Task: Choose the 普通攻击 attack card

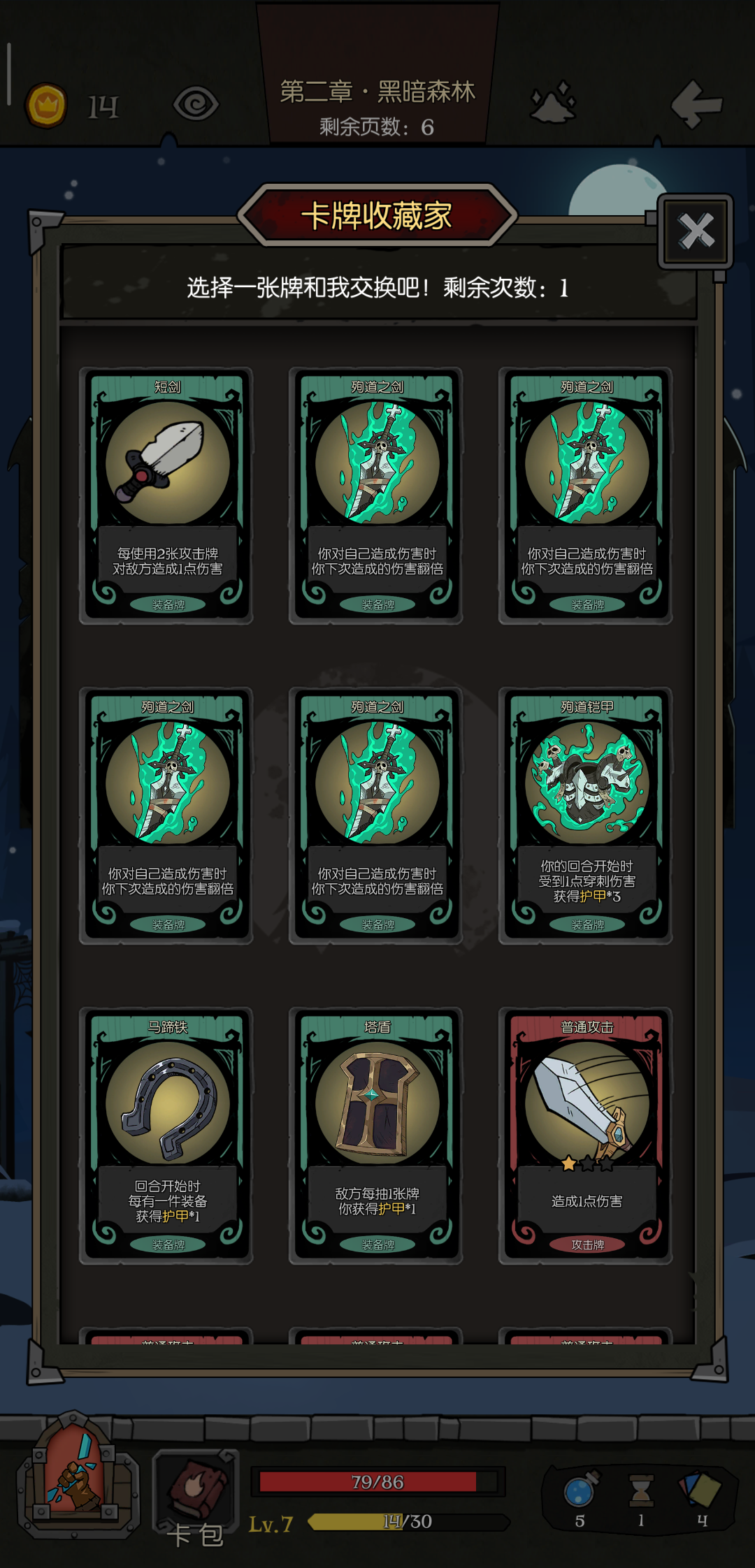Action: point(586,1135)
